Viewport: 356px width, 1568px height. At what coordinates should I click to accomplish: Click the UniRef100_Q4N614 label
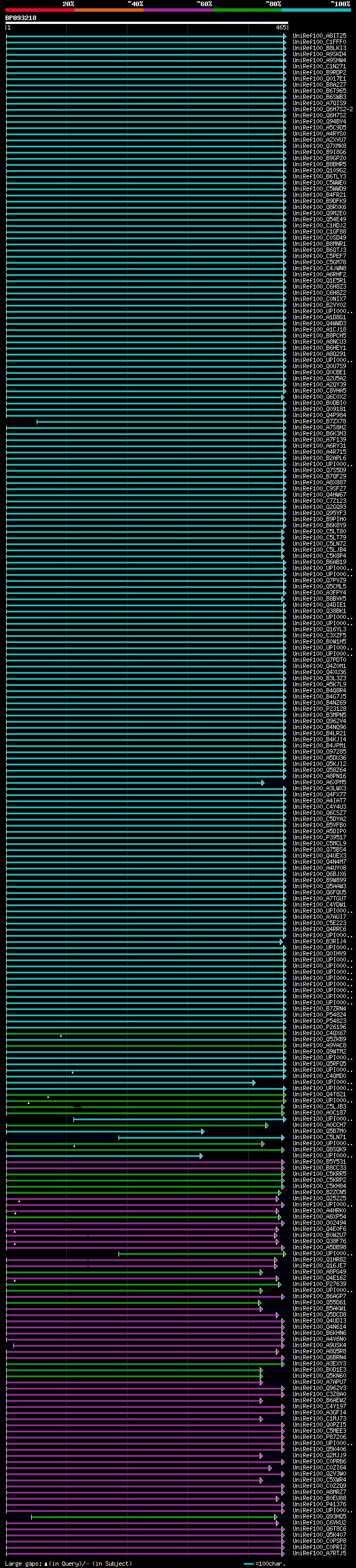pyautogui.click(x=319, y=1327)
